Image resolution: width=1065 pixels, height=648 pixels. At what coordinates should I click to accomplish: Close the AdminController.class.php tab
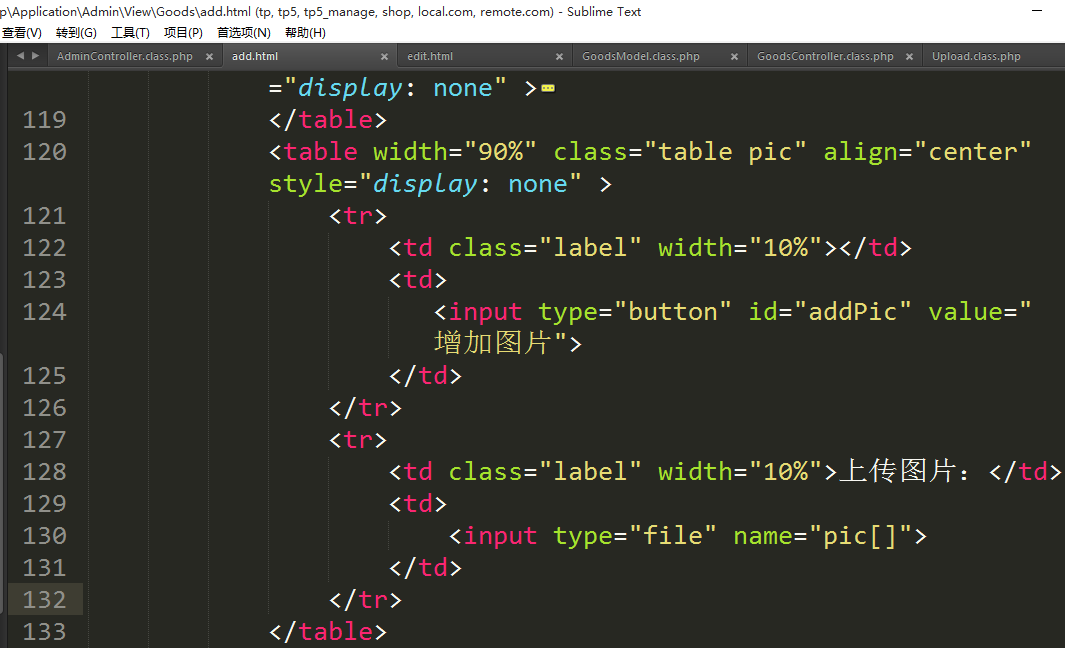209,57
